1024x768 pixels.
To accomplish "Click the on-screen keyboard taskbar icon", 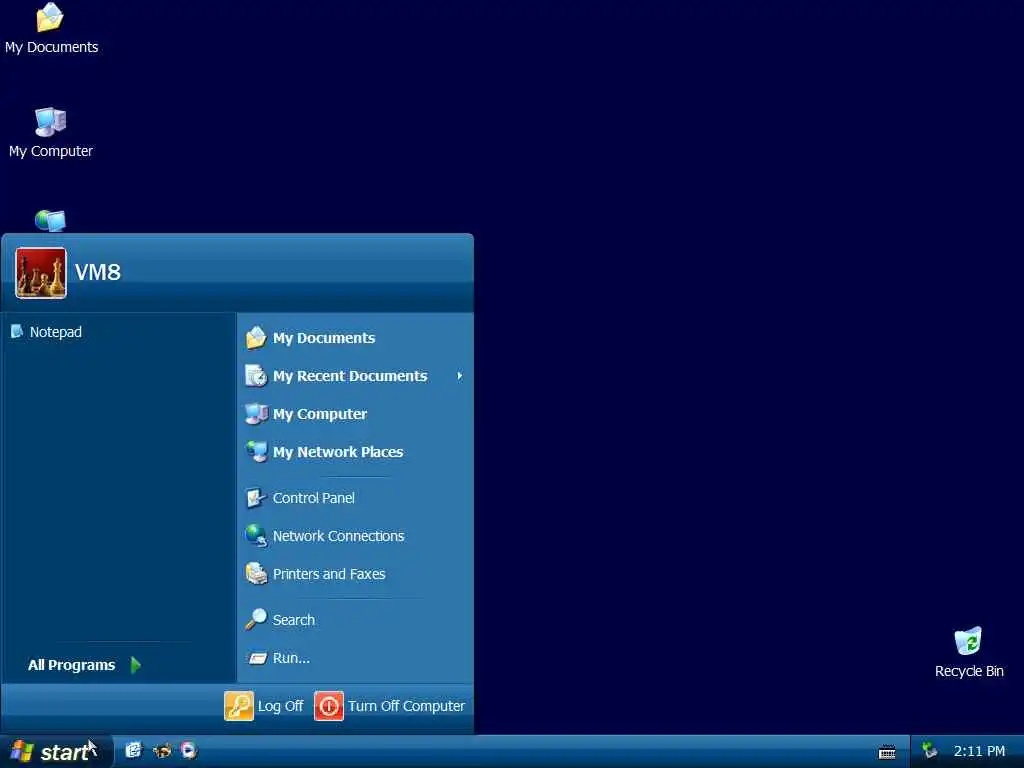I will [887, 752].
